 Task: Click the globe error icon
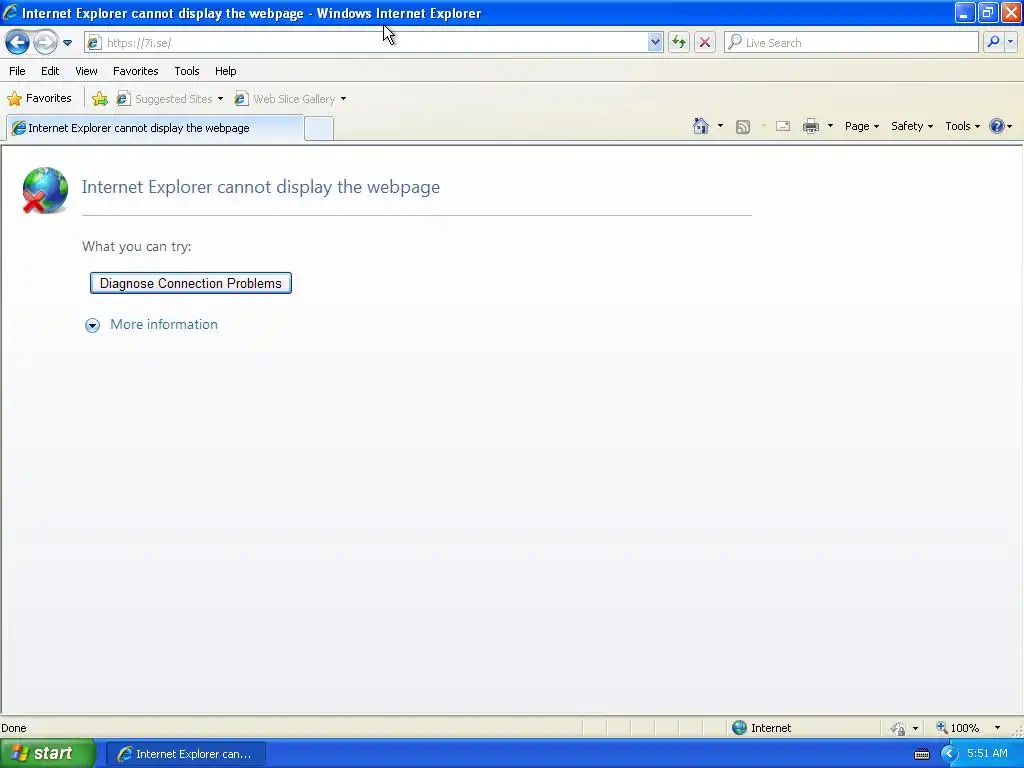click(45, 190)
